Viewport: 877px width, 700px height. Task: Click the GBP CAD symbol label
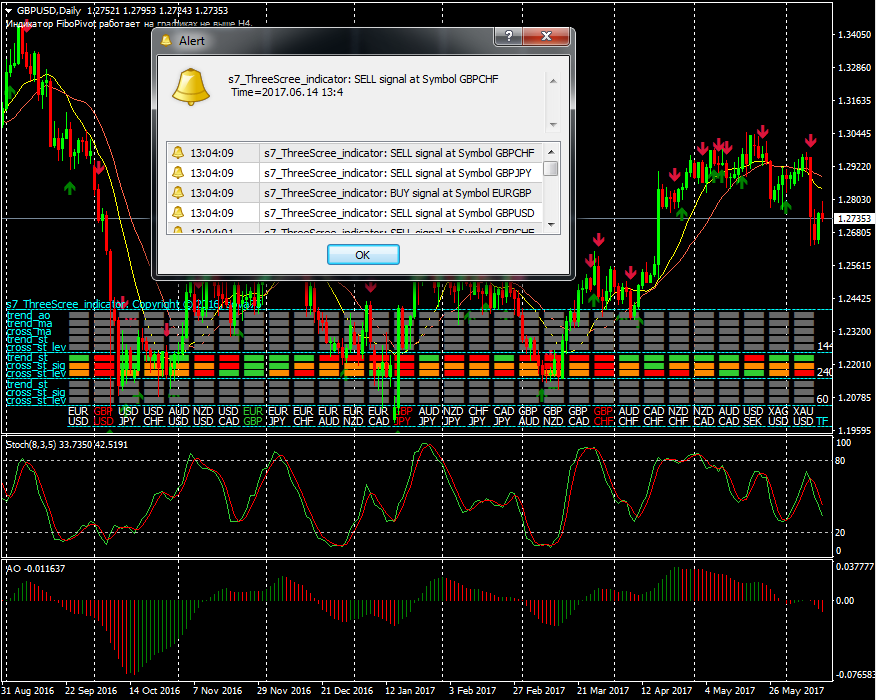point(578,416)
